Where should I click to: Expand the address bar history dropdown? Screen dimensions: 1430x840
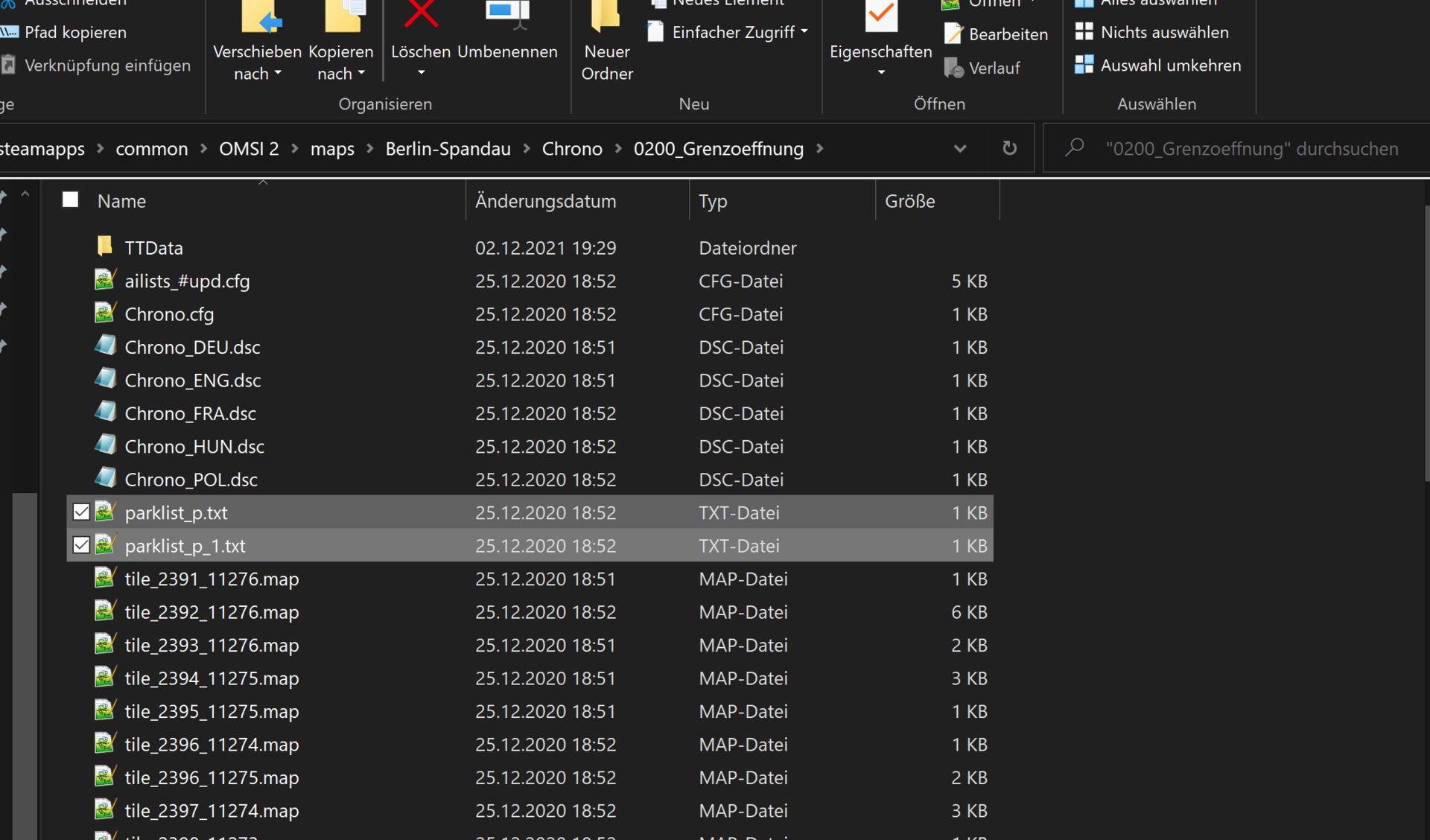(x=959, y=148)
